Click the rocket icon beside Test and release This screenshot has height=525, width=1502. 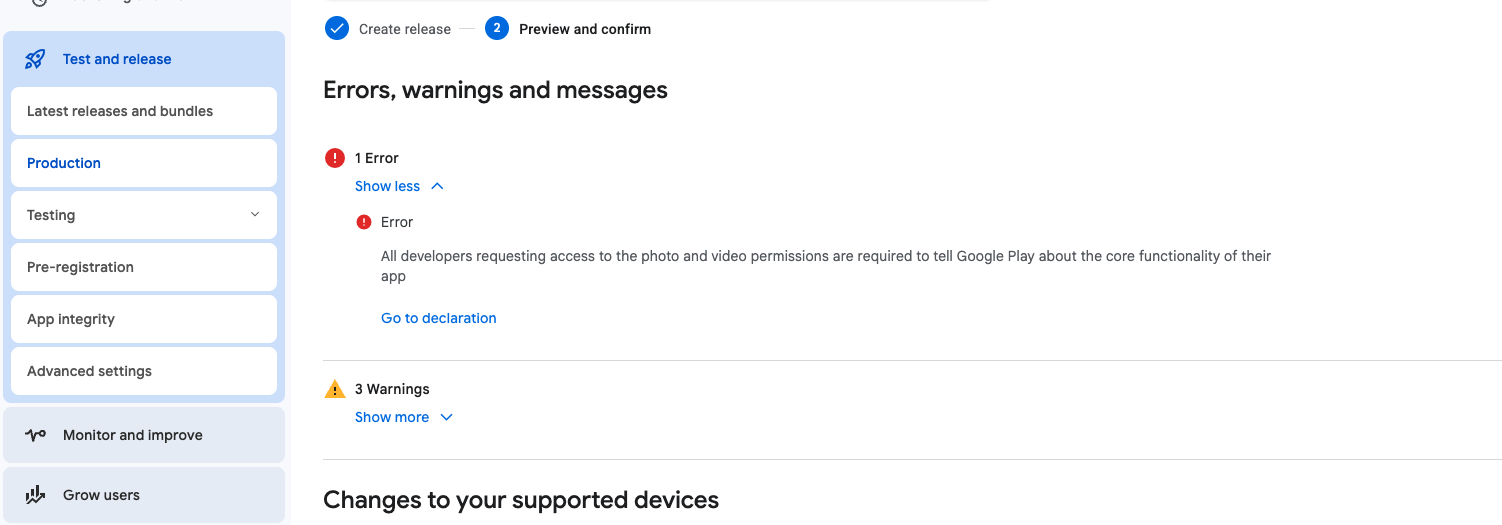(x=35, y=59)
